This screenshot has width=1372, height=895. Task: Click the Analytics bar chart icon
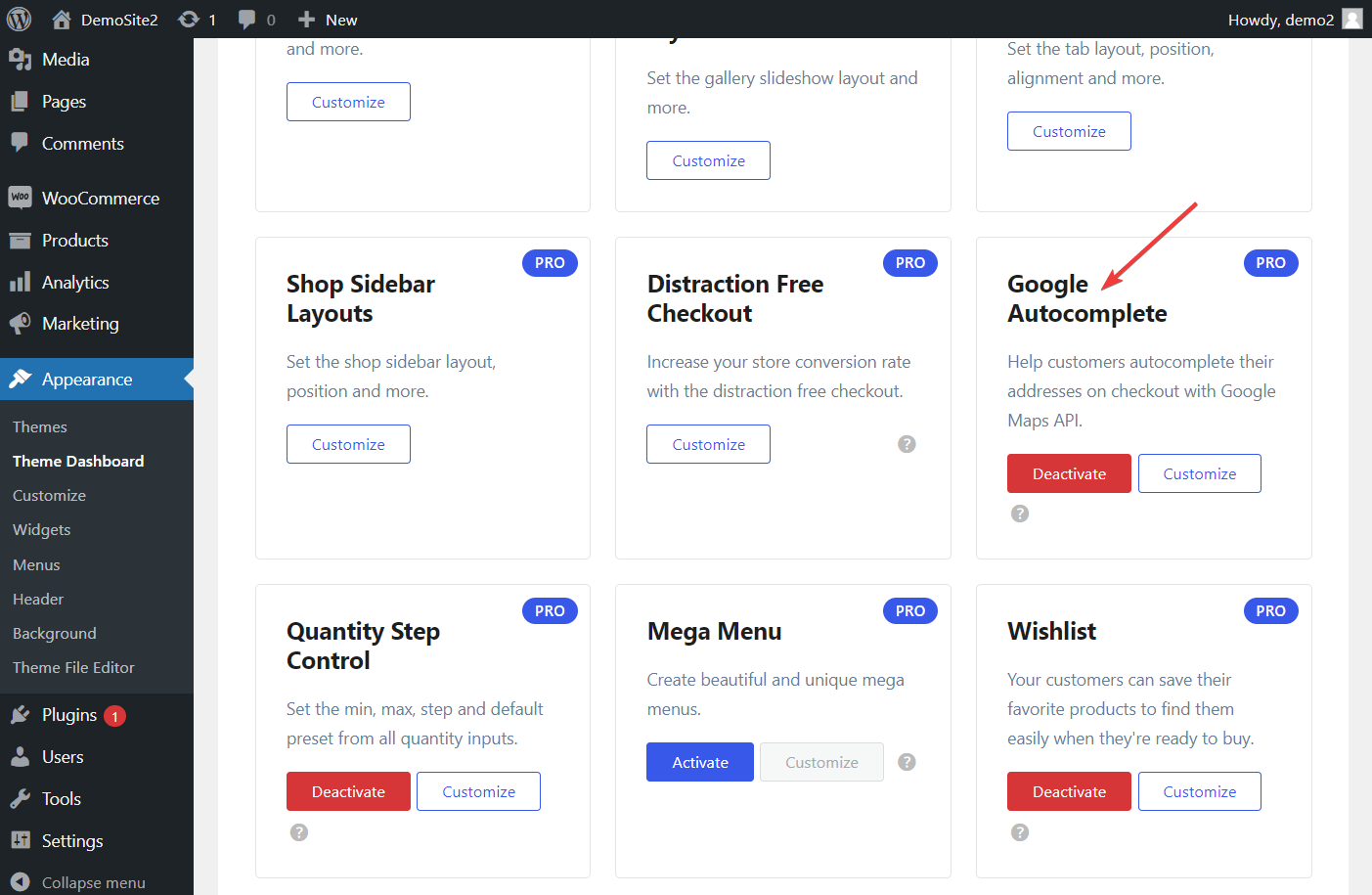click(x=20, y=283)
